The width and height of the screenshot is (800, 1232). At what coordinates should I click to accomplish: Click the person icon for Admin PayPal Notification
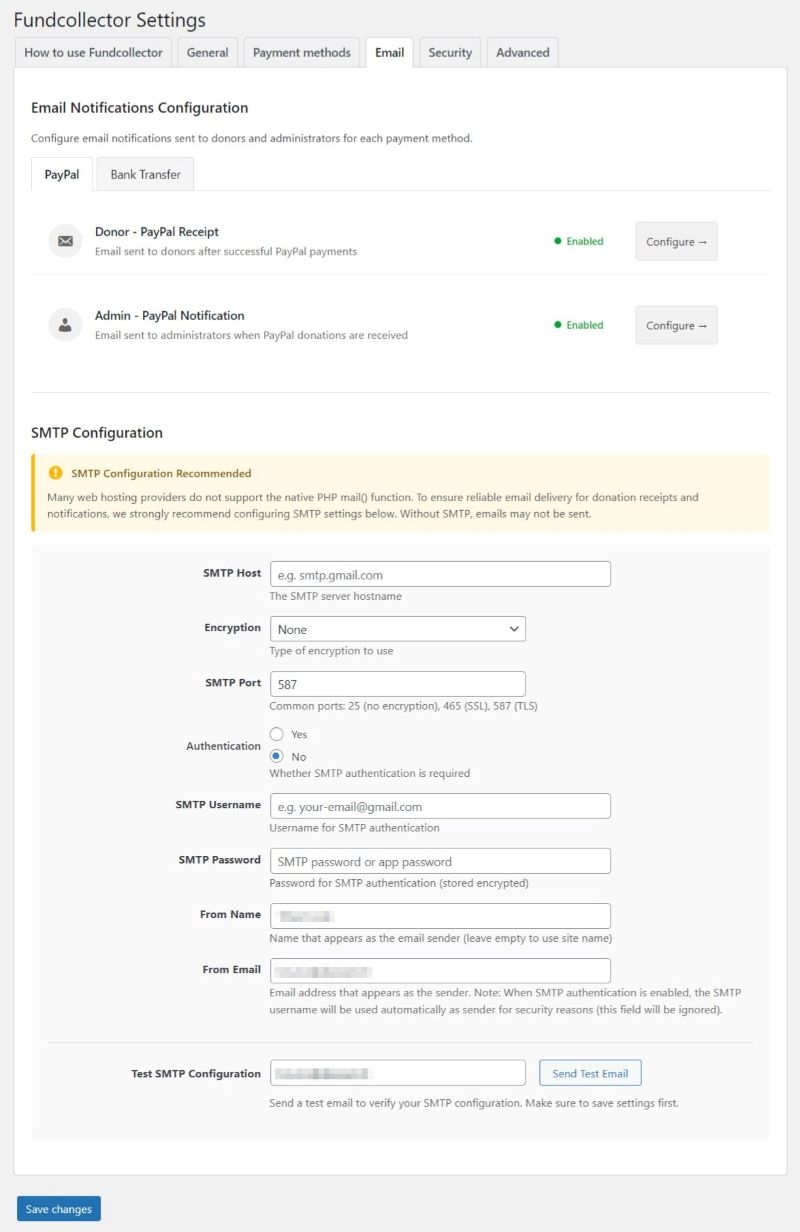click(x=65, y=325)
